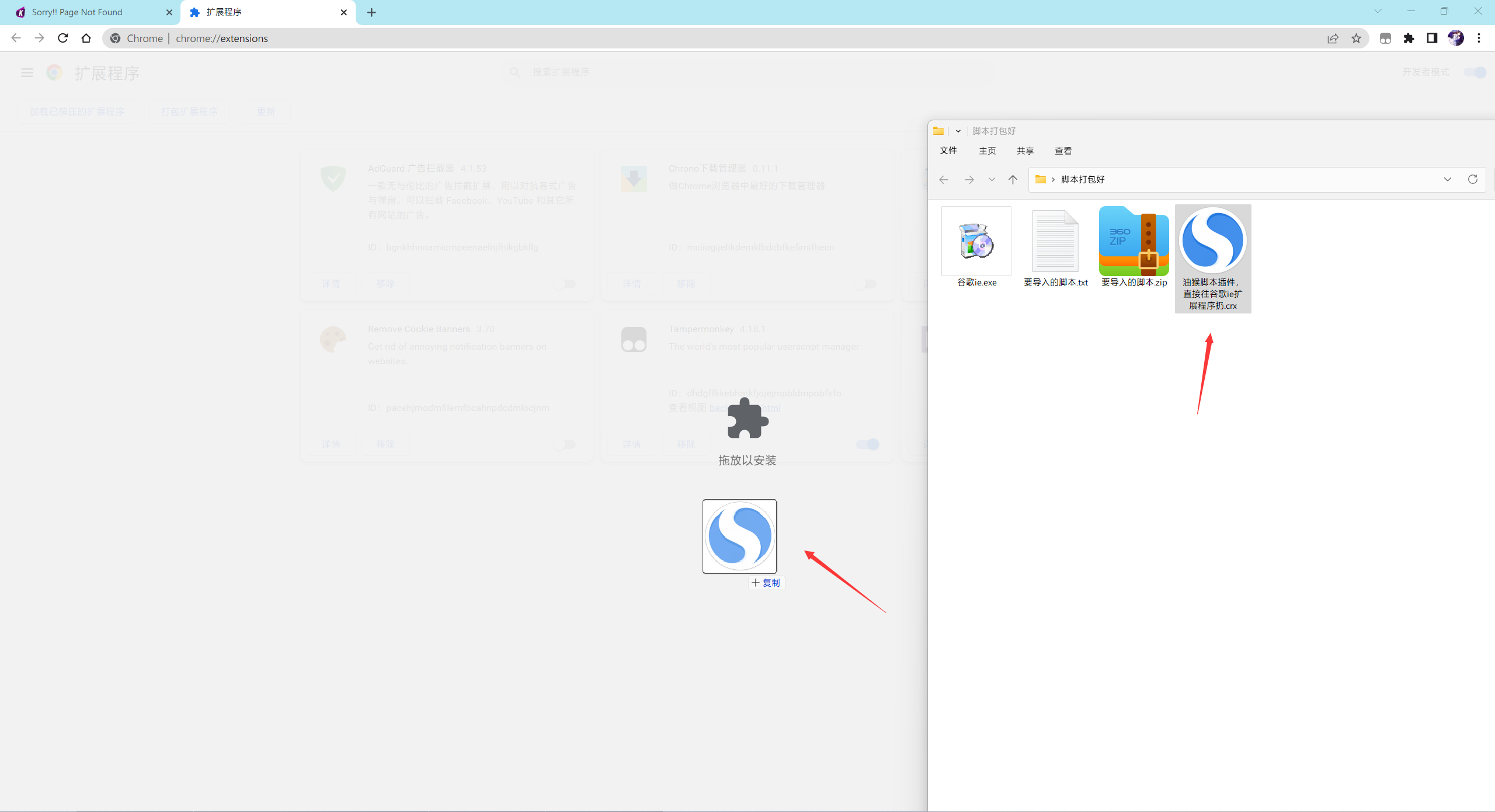Click 加载已解压的扩展程序 button
1495x812 pixels.
(77, 111)
